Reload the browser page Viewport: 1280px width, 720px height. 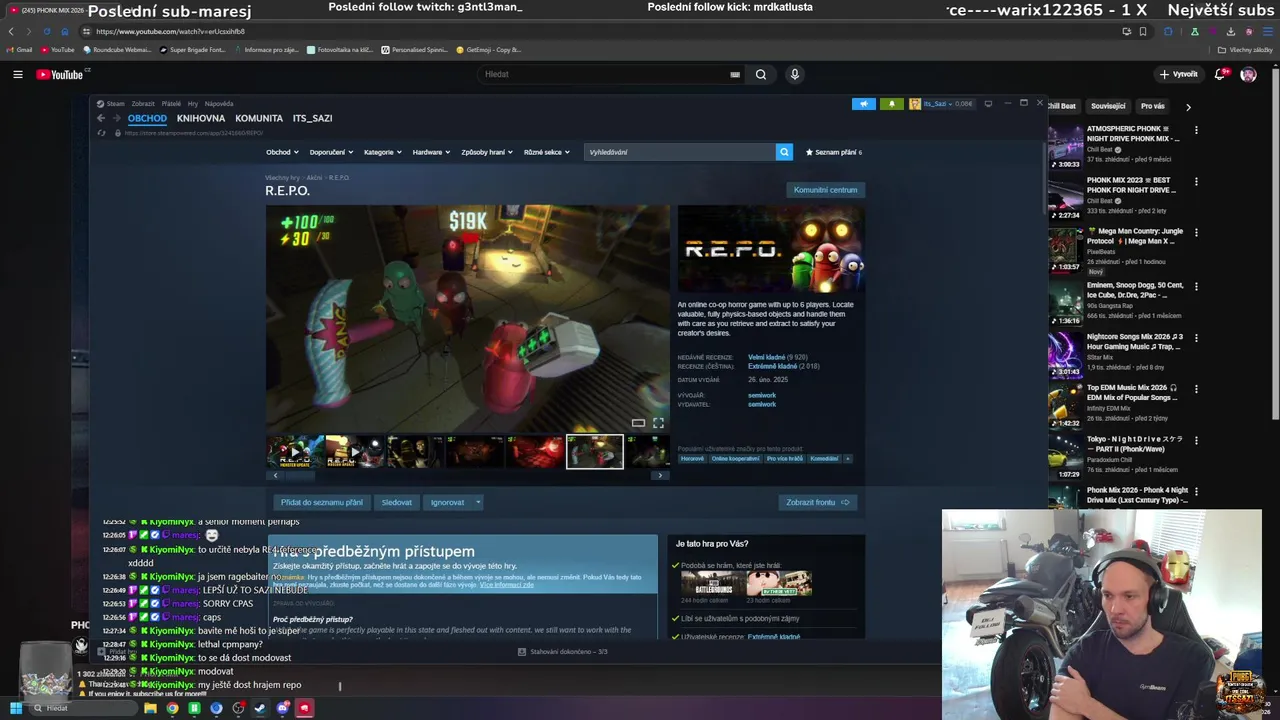pyautogui.click(x=46, y=31)
